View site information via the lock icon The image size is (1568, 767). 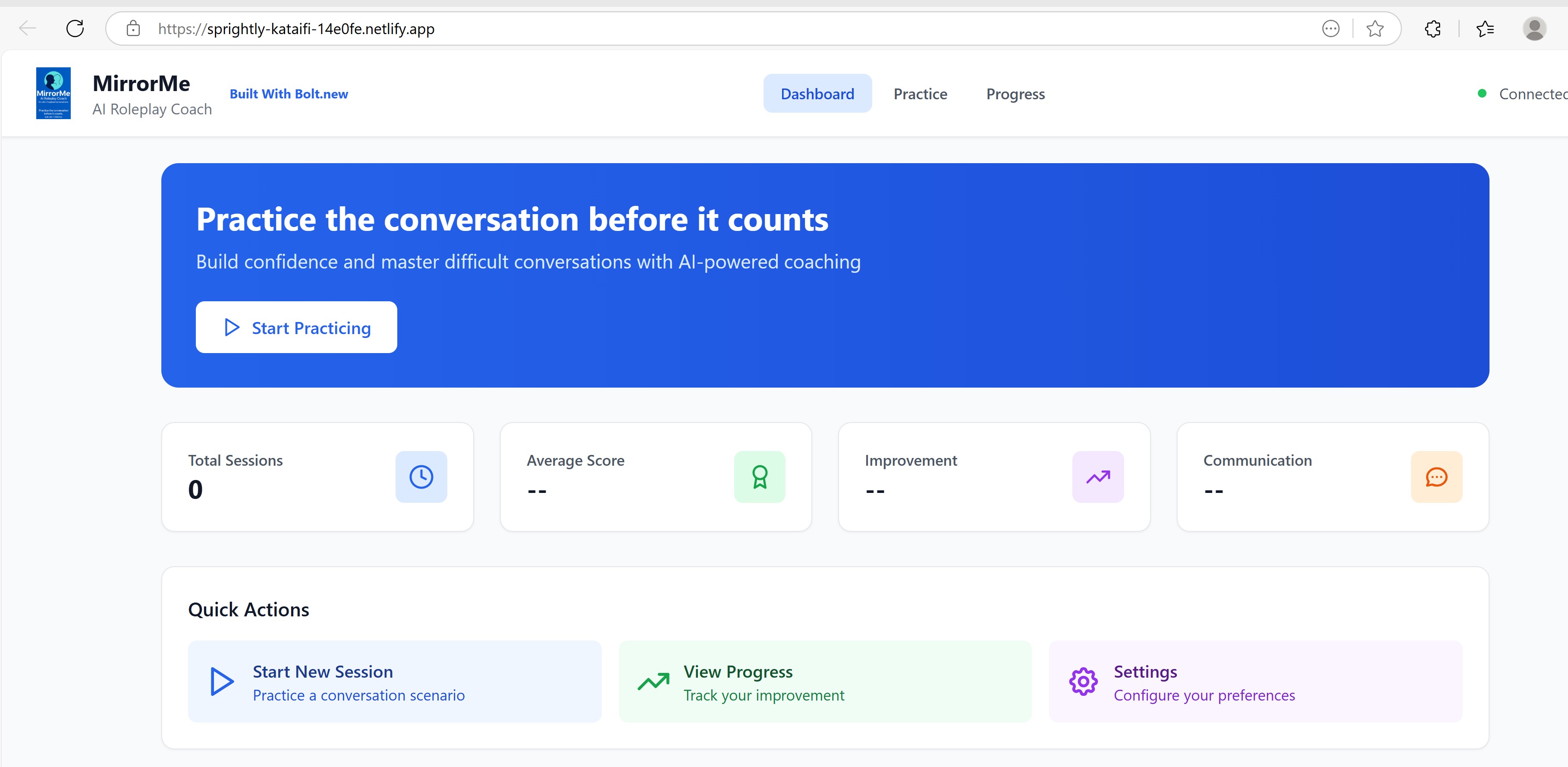[x=133, y=28]
